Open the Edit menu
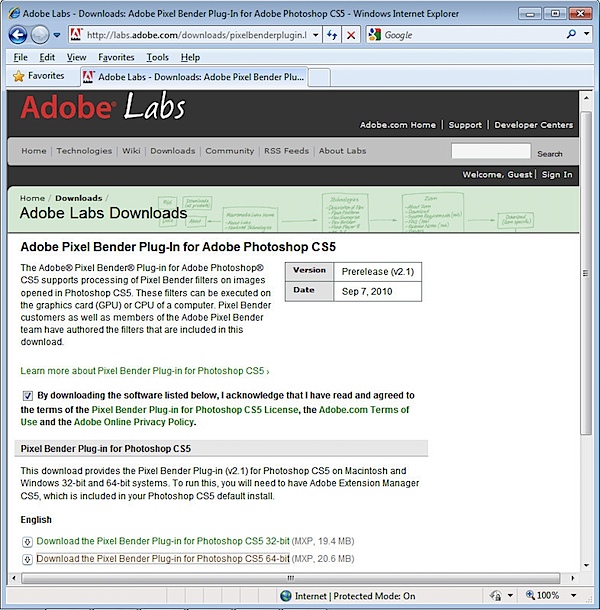Viewport: 600px width, 610px height. [47, 57]
